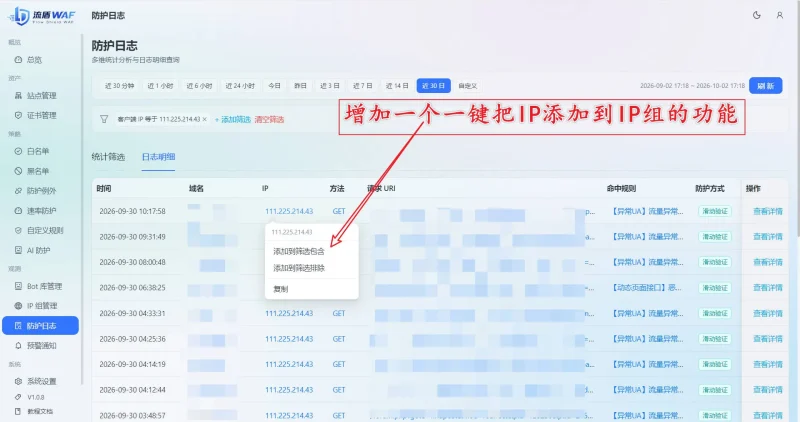Viewport: 800px width, 422px height.
Task: Click 清空筛选 link
Action: click(x=269, y=119)
